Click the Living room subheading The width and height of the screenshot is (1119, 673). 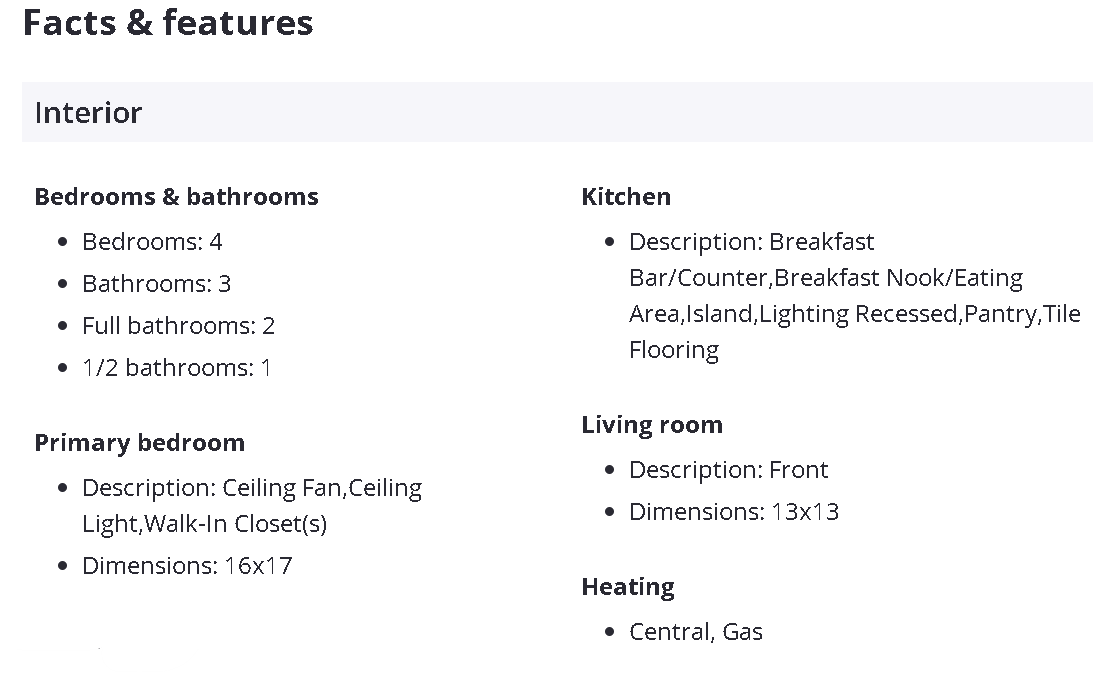point(652,425)
